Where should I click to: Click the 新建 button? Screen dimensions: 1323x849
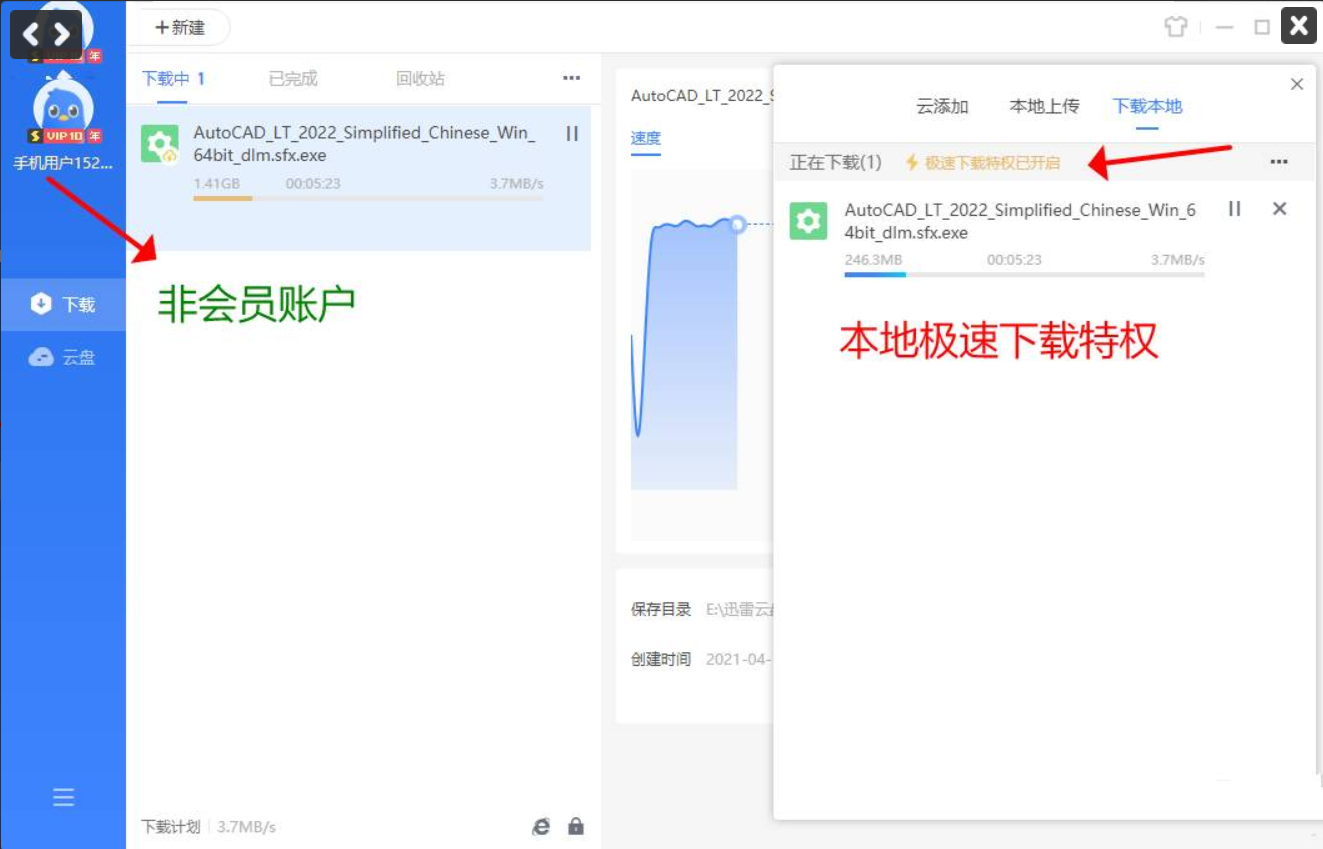click(x=180, y=27)
